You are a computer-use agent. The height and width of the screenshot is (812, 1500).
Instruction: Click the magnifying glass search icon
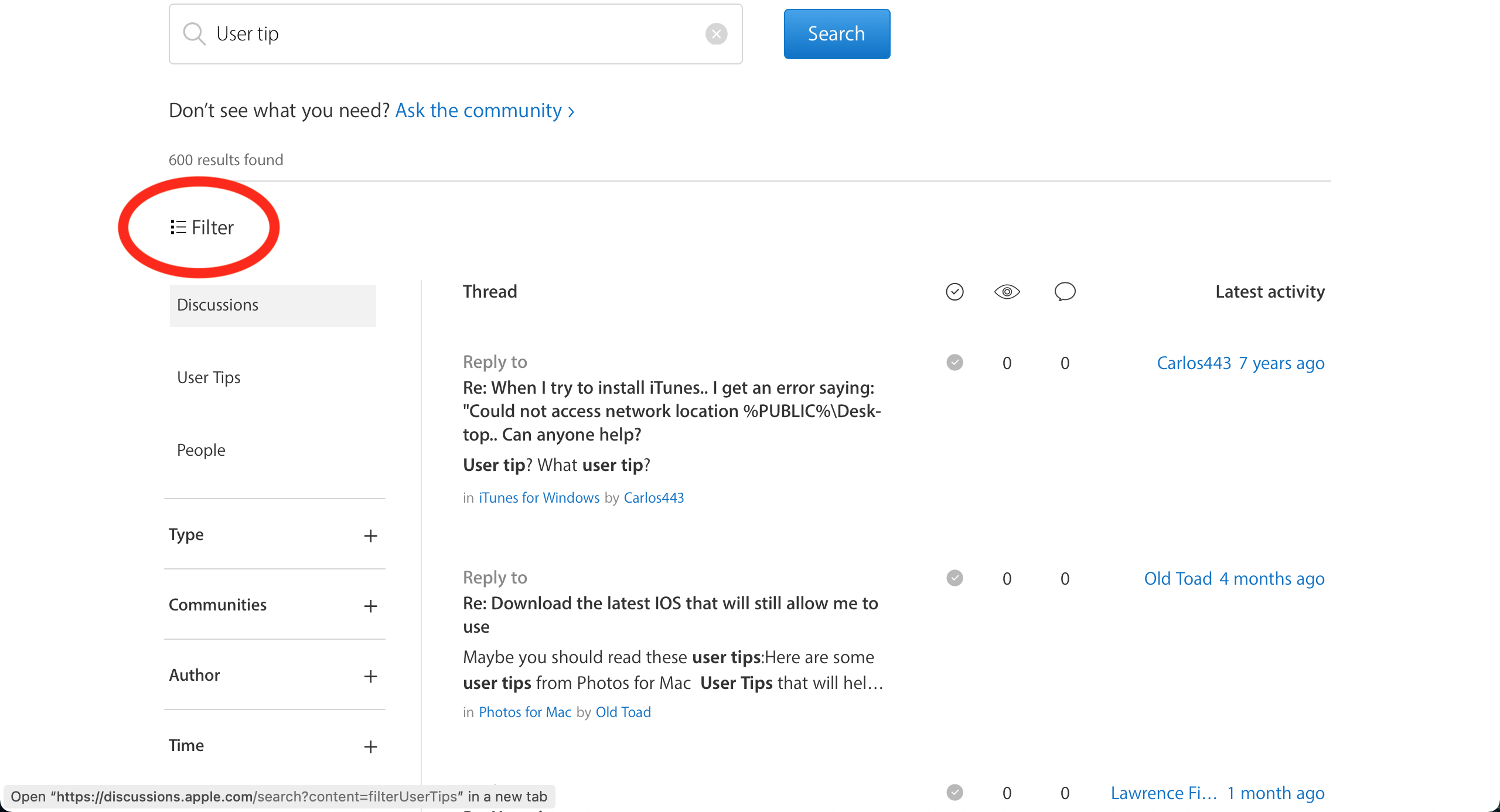pos(194,34)
